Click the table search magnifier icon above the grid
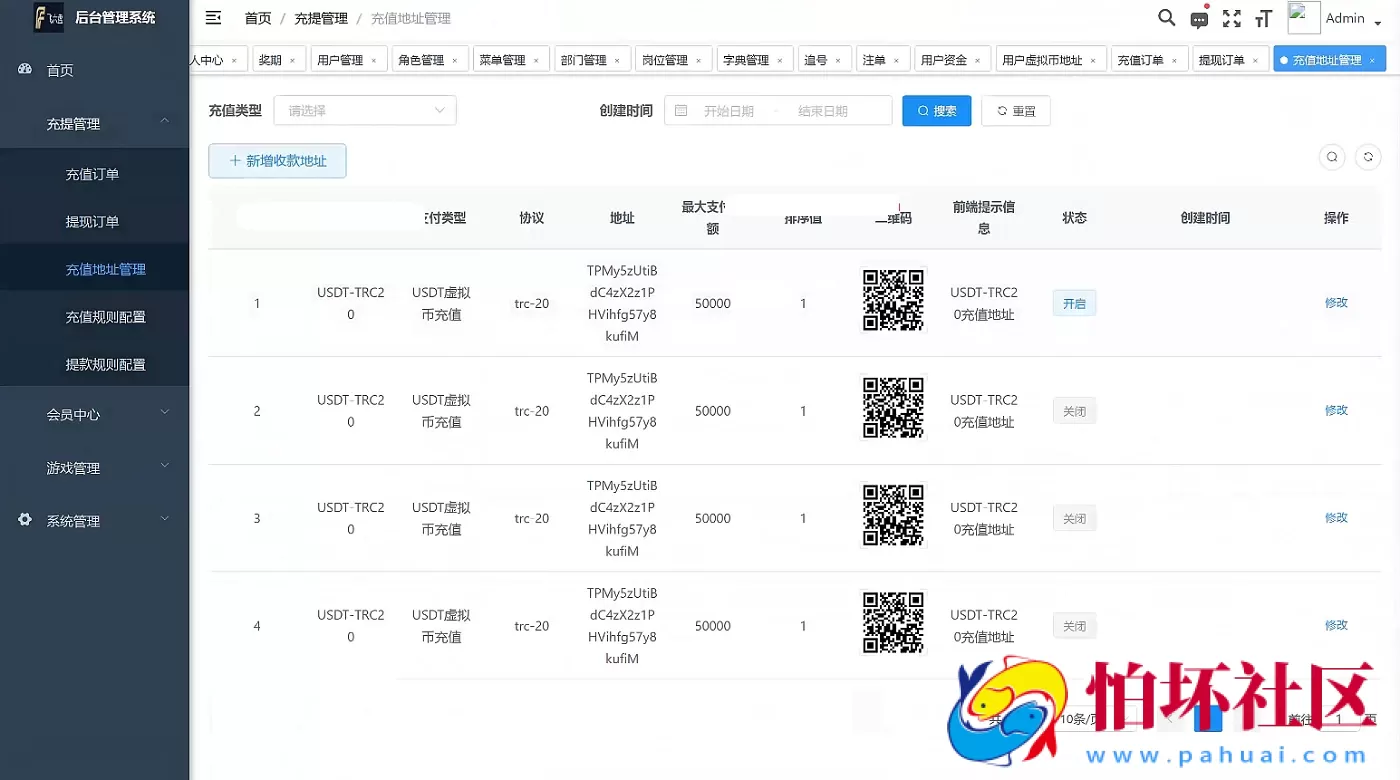This screenshot has height=780, width=1400. point(1332,156)
